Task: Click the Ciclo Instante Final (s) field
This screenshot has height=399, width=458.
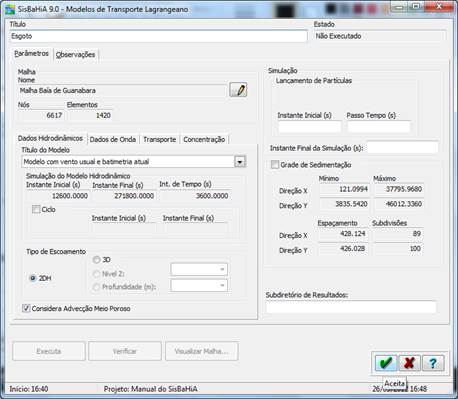Action: (195, 228)
